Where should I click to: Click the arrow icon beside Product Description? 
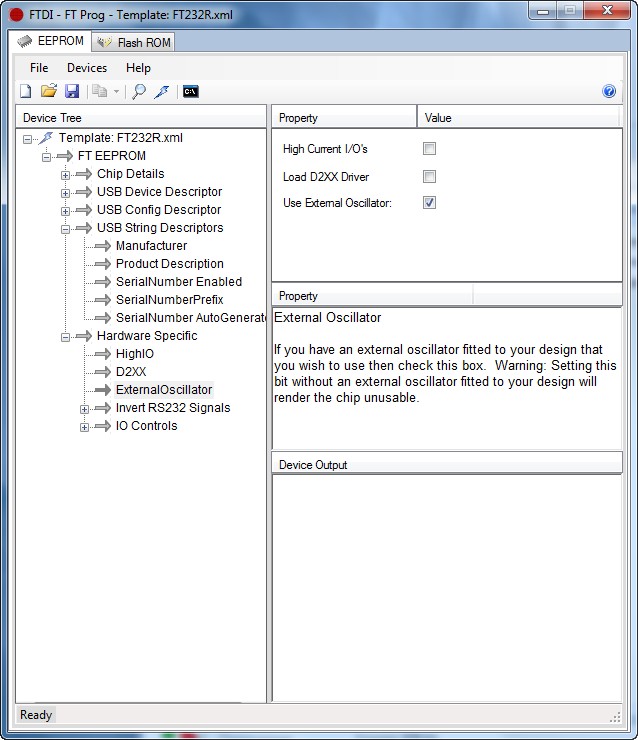(103, 264)
